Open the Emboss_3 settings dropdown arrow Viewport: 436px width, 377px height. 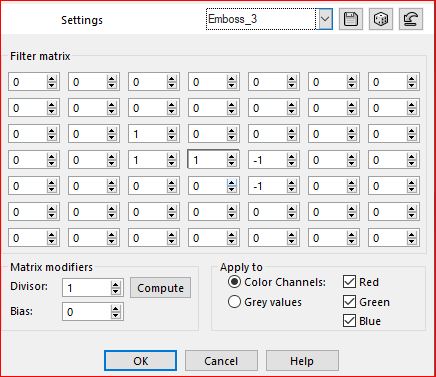point(324,19)
